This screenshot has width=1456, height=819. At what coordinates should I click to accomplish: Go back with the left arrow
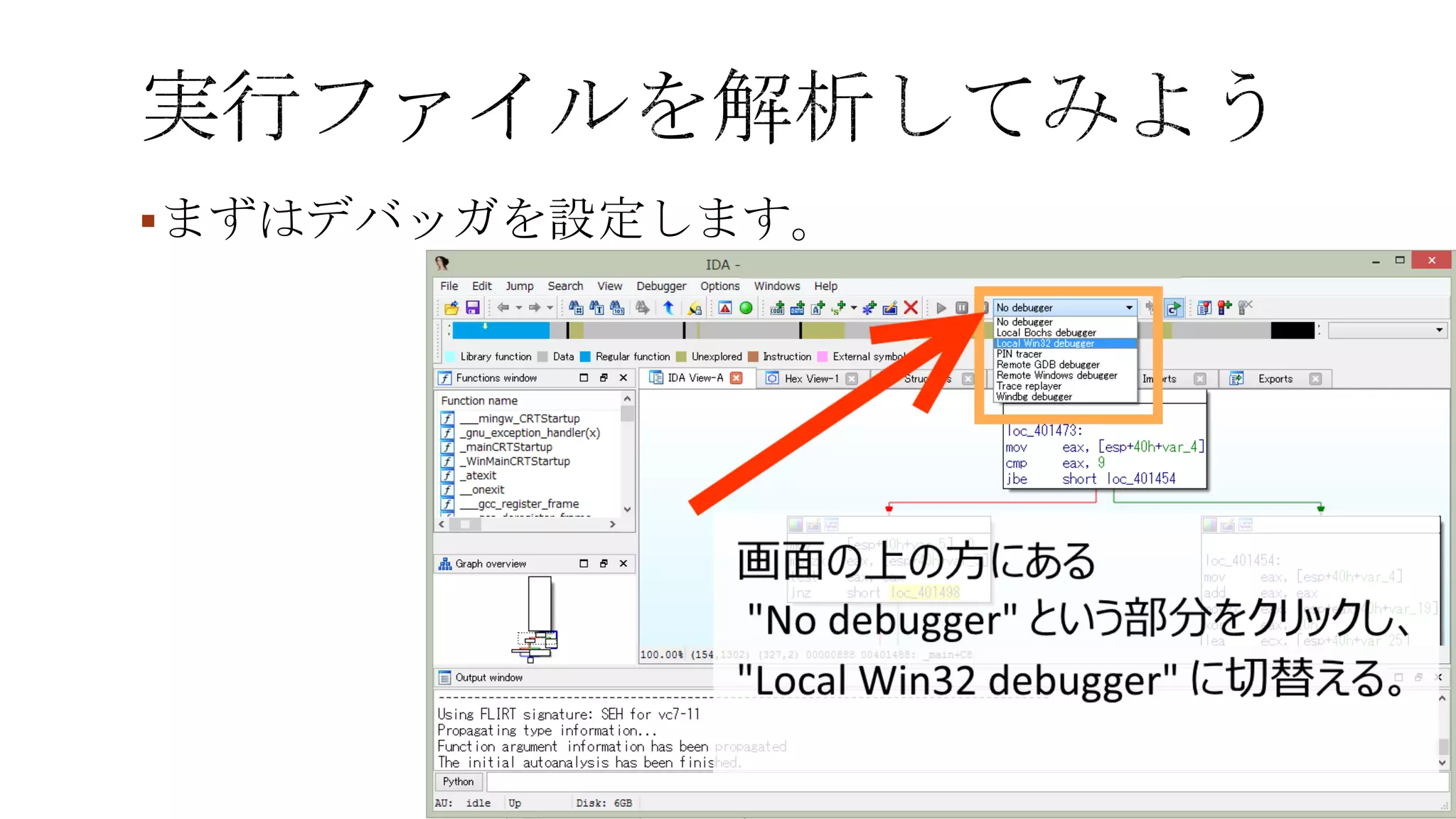click(x=503, y=308)
